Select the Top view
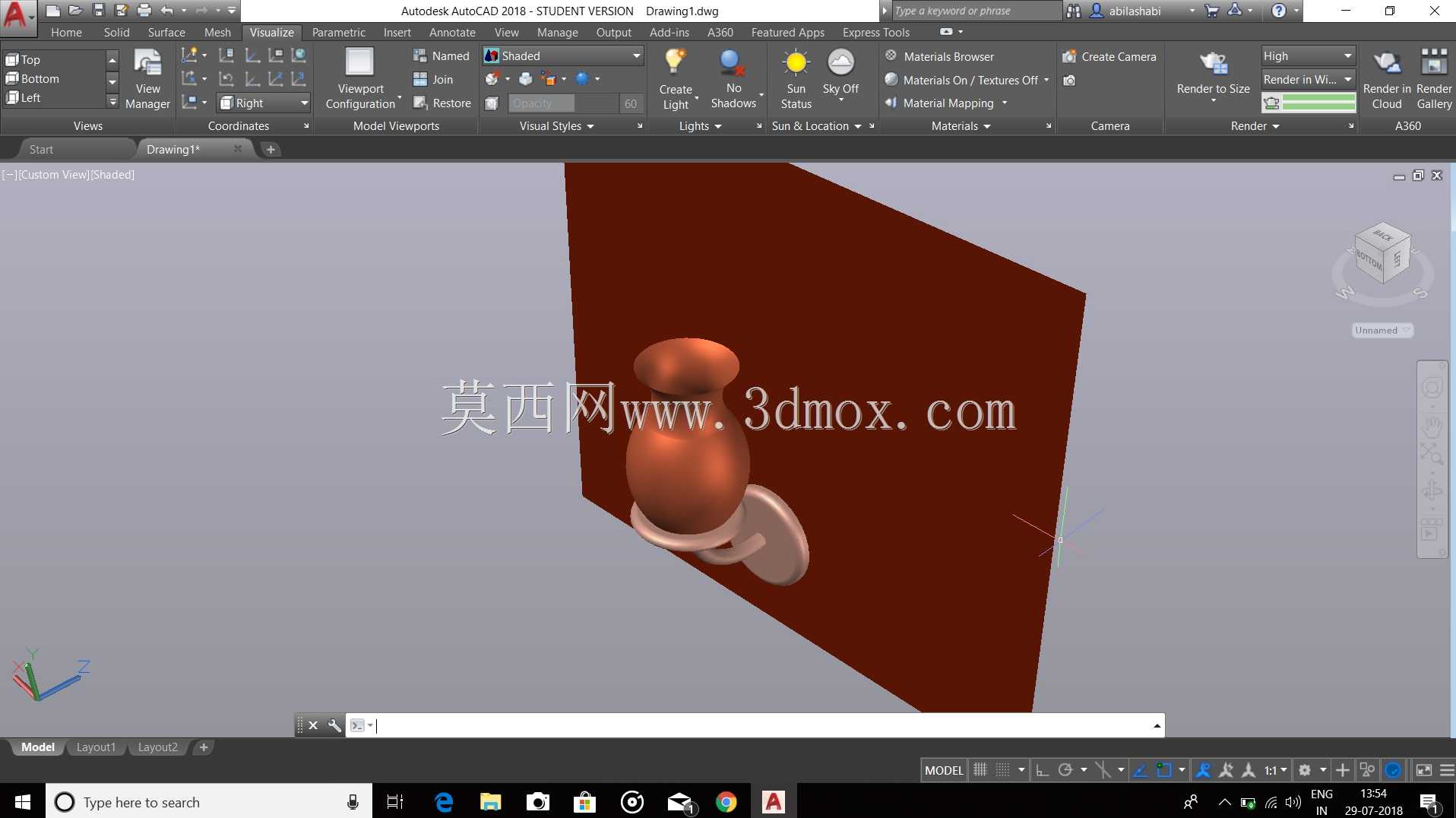This screenshot has height=818, width=1456. pos(55,59)
